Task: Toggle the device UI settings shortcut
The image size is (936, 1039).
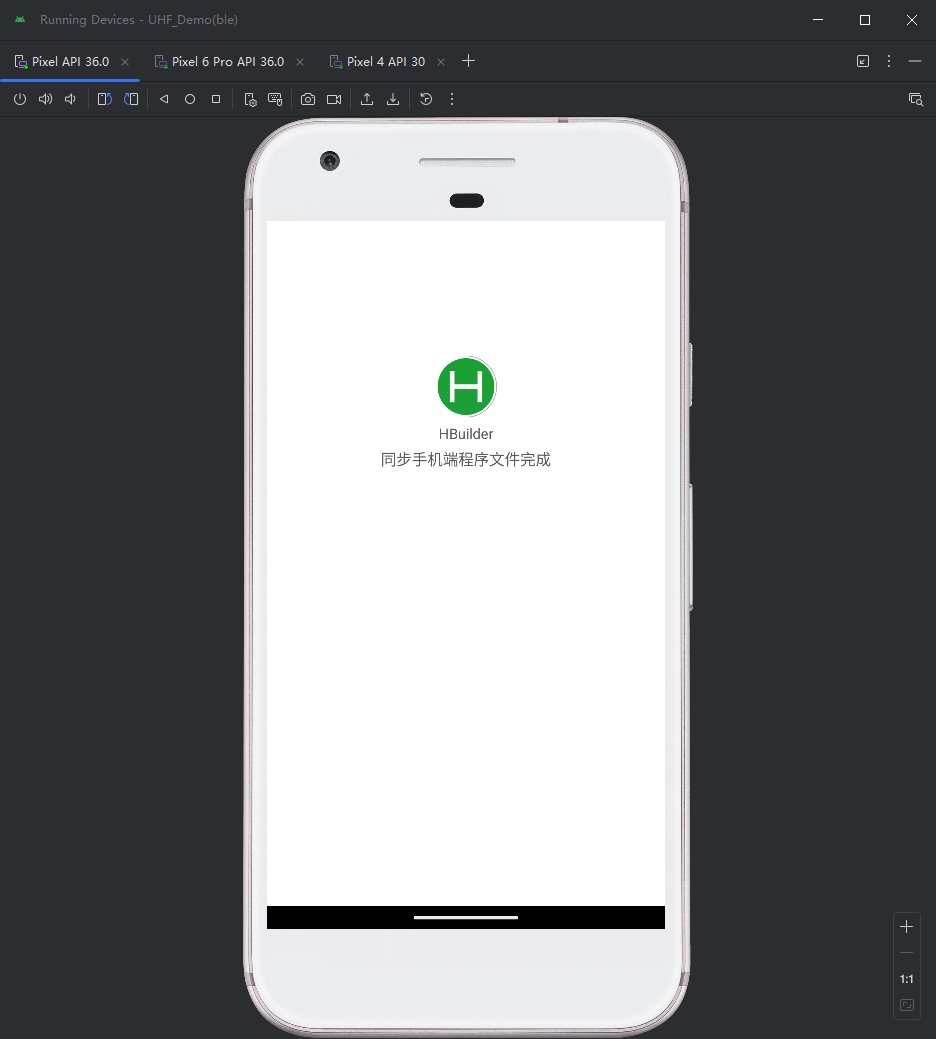Action: (250, 99)
